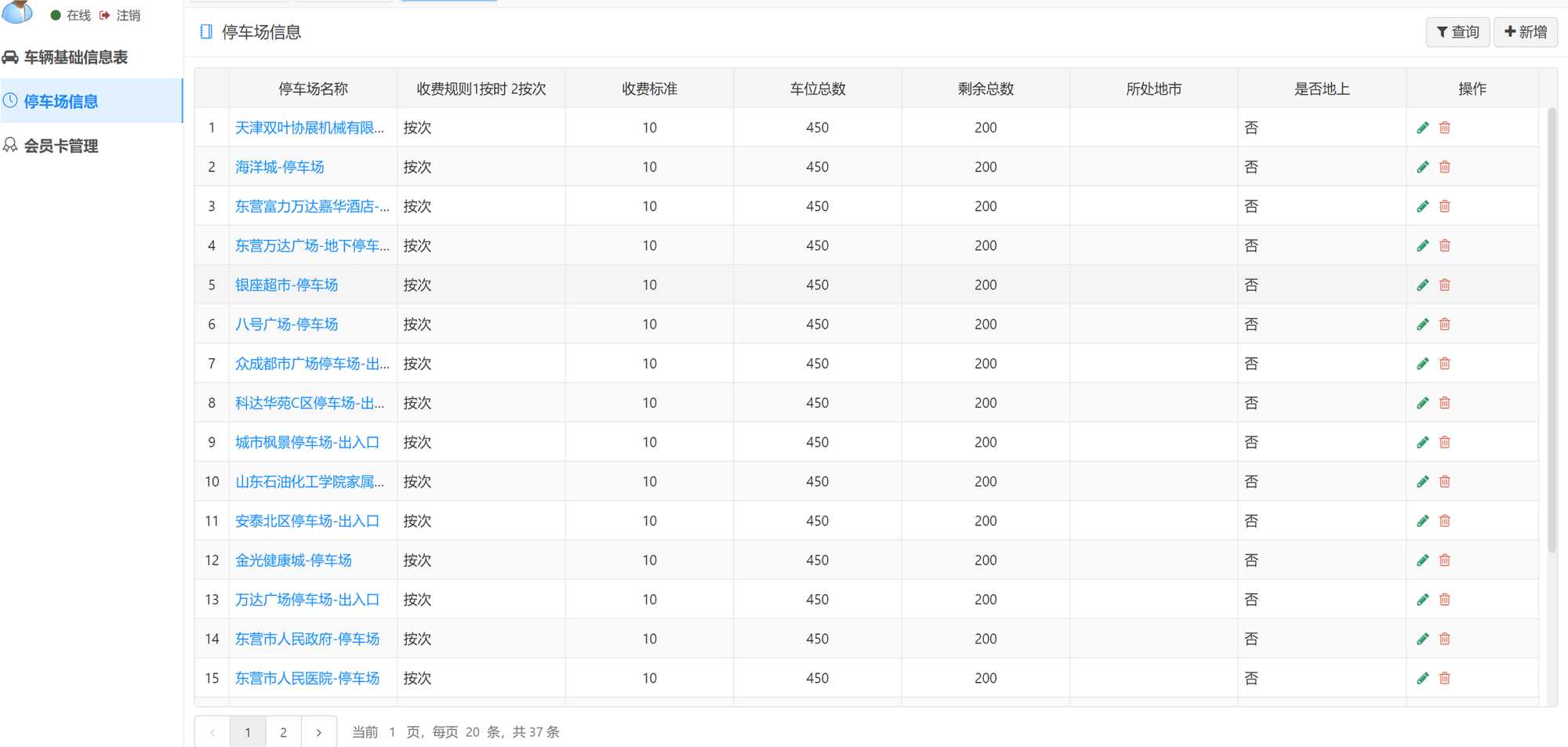Click the user avatar icon at top left

tap(17, 11)
